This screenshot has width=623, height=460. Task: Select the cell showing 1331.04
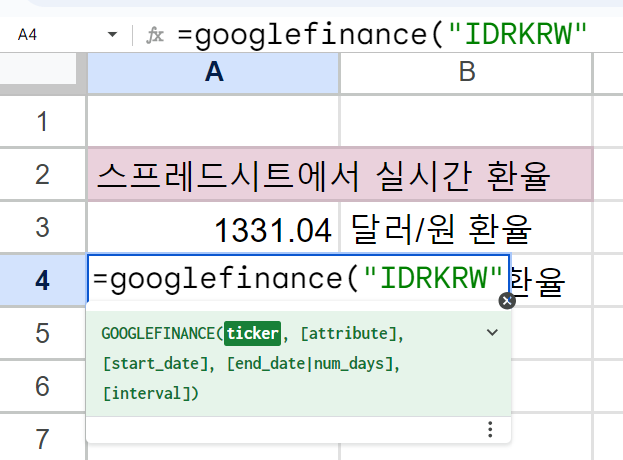[x=213, y=228]
